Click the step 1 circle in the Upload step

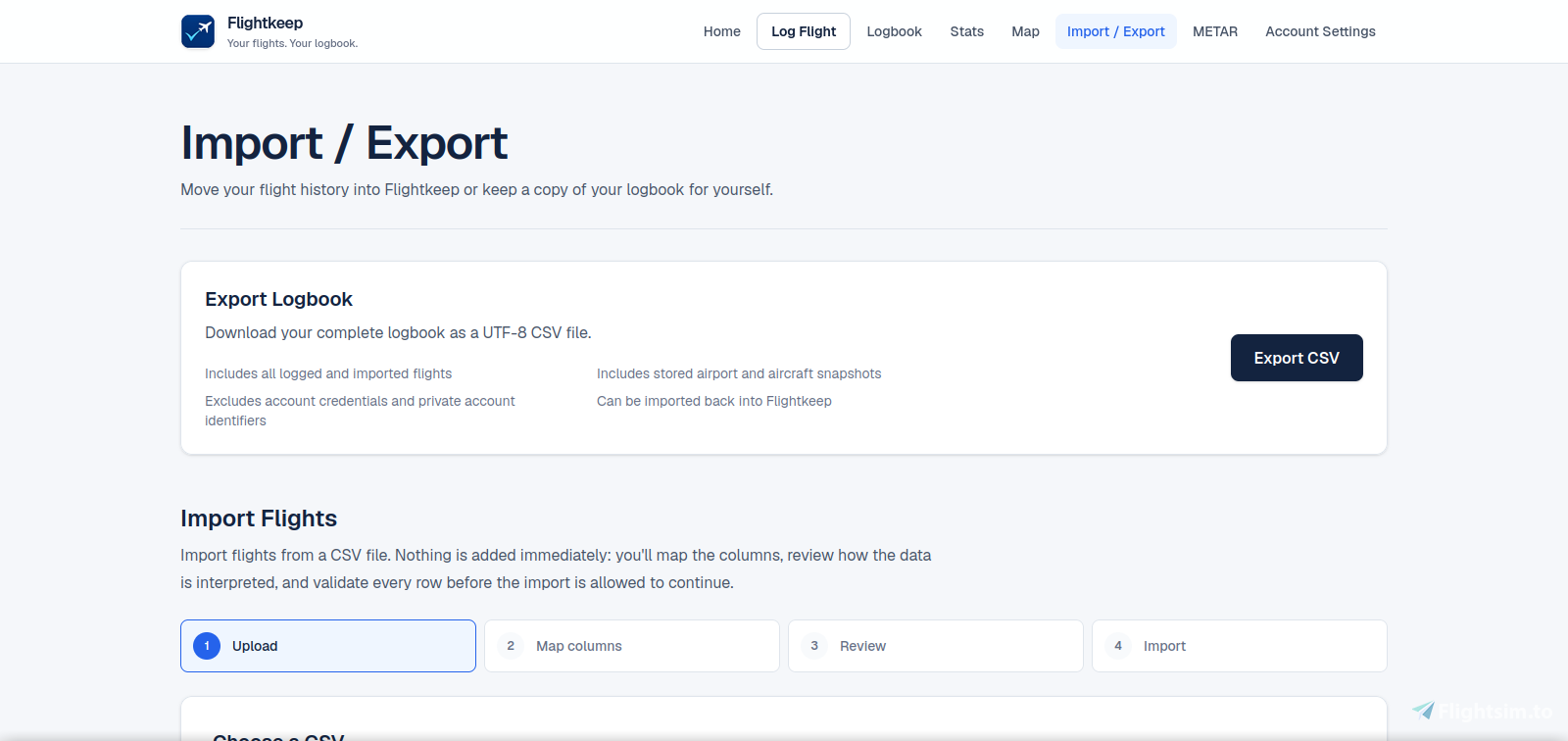[207, 646]
